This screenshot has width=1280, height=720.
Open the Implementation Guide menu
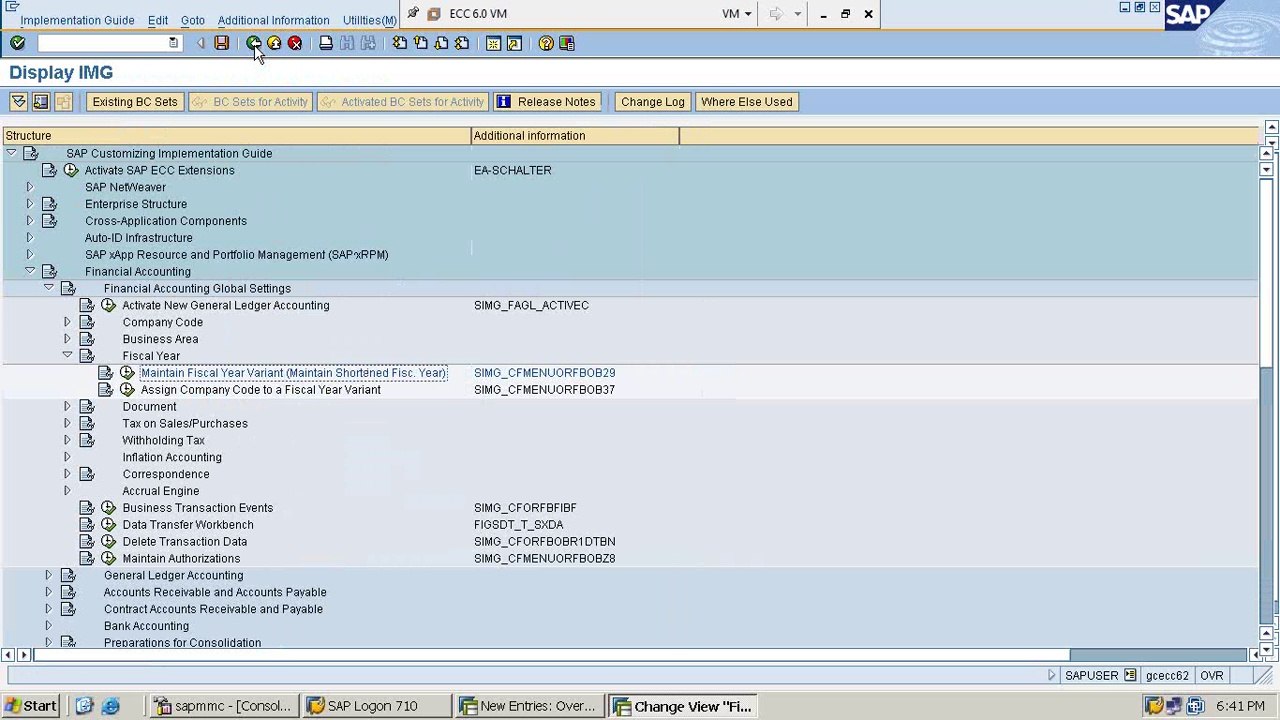pos(77,20)
